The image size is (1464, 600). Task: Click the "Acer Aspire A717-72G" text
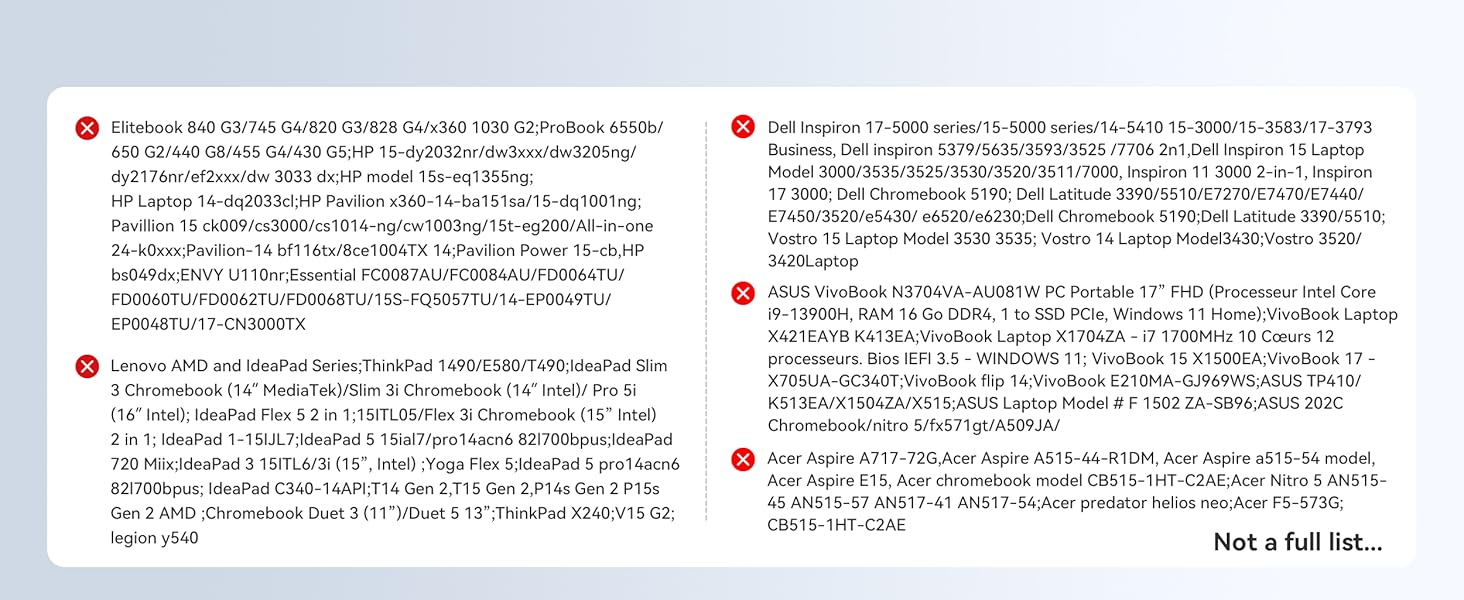(x=852, y=459)
